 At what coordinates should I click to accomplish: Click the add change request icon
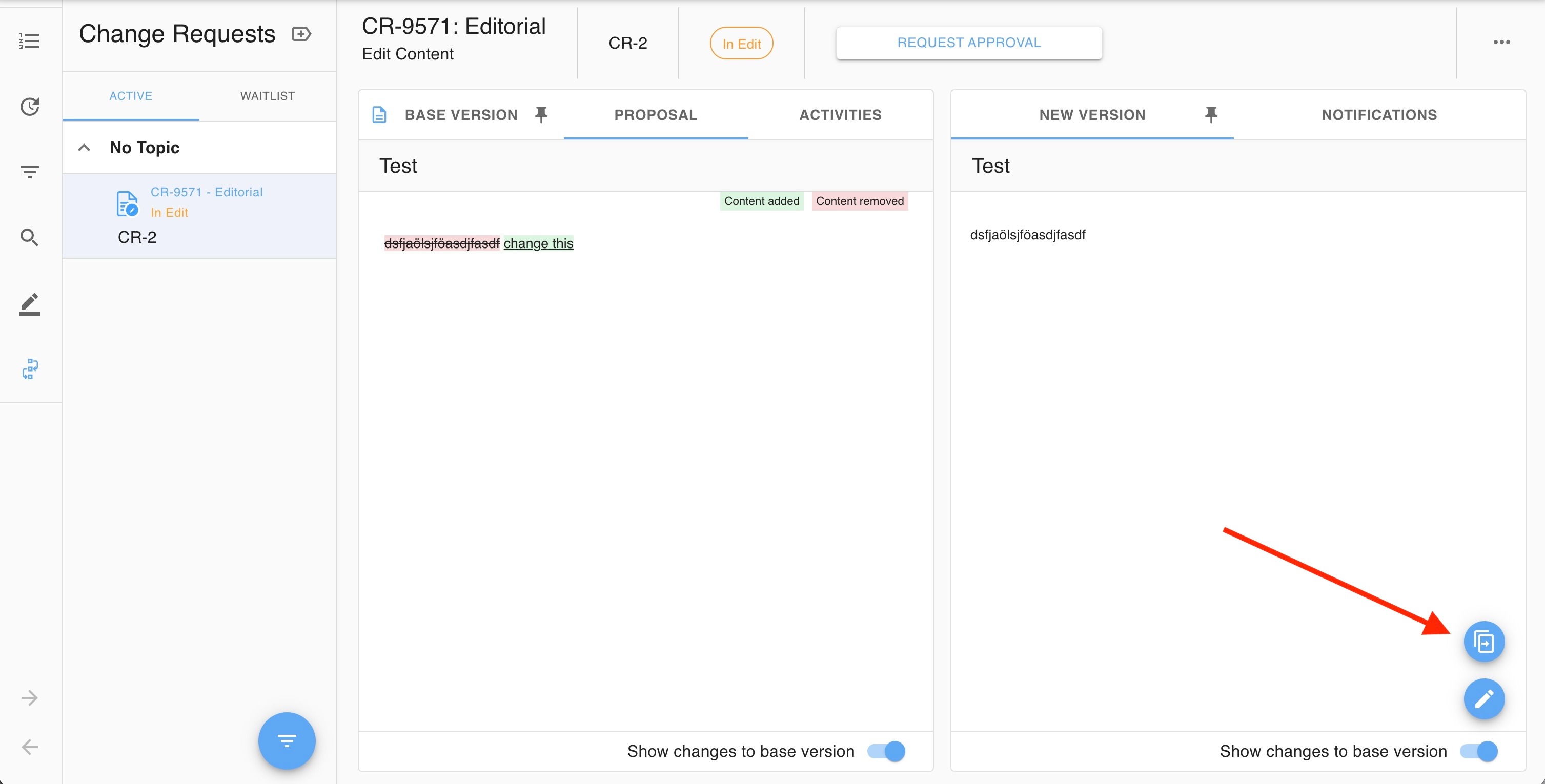[301, 34]
